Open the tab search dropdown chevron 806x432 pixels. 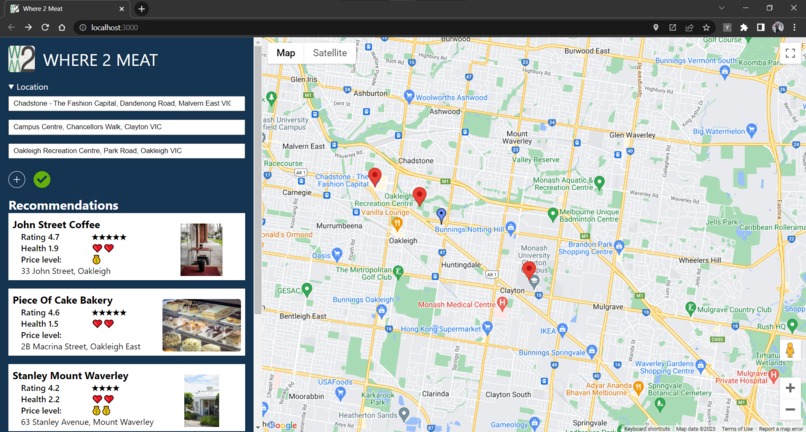click(722, 8)
